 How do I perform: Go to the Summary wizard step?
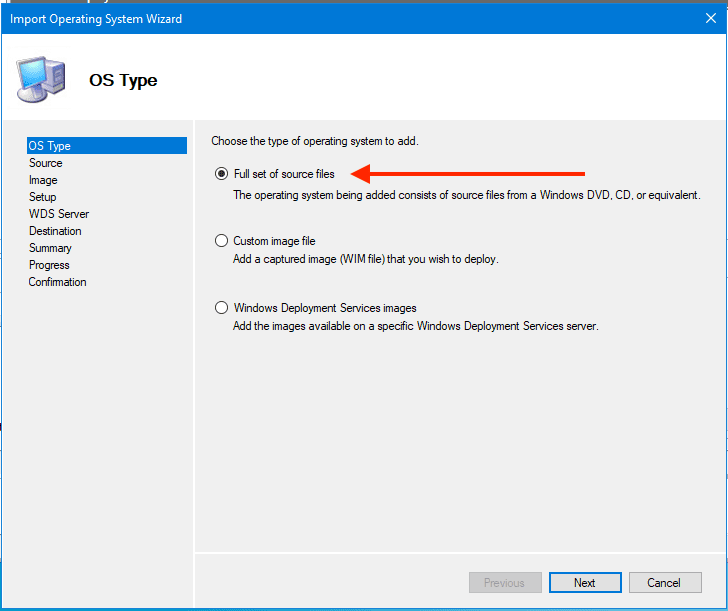(50, 248)
